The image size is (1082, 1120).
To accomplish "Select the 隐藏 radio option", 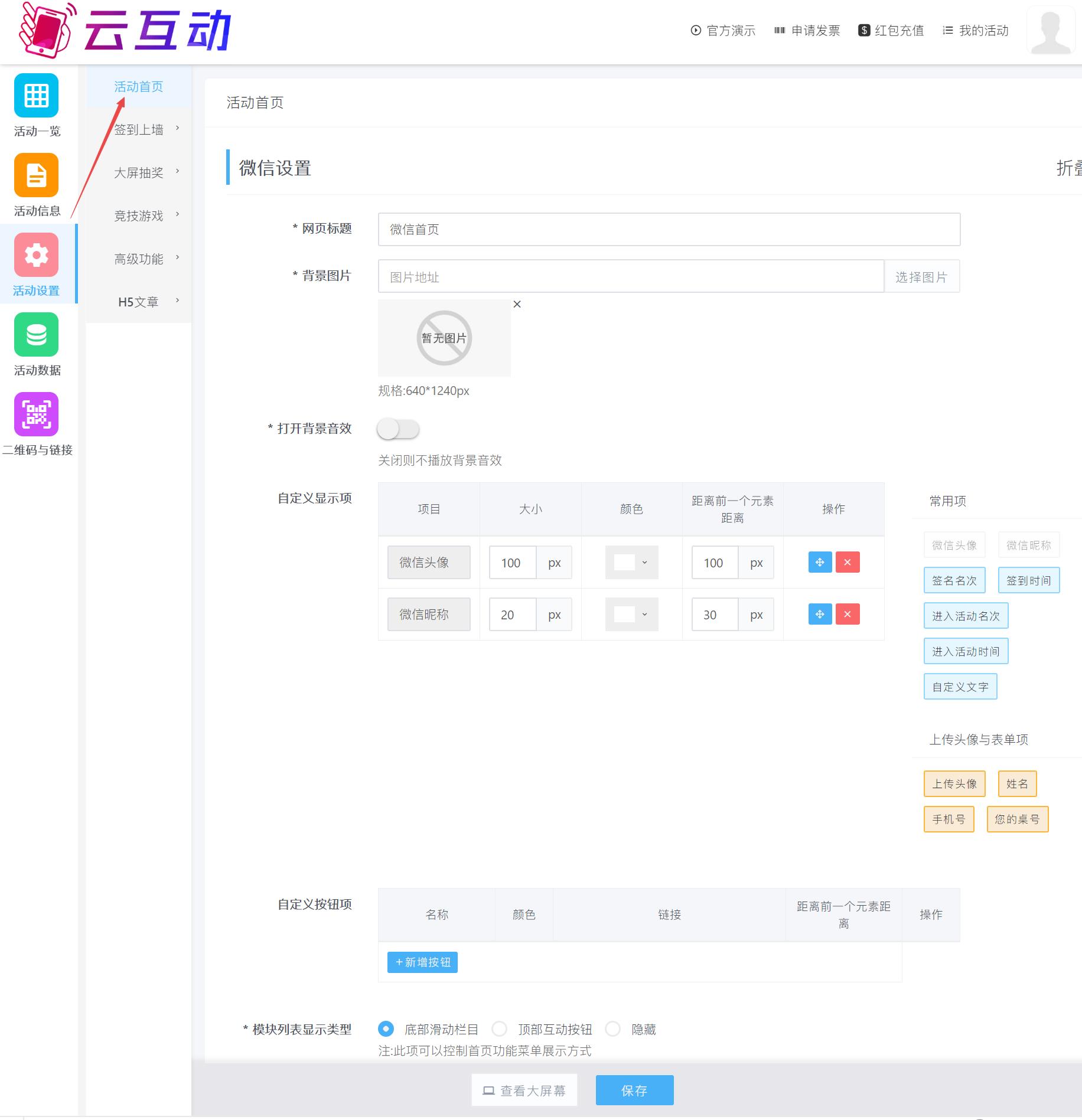I will pyautogui.click(x=613, y=1029).
